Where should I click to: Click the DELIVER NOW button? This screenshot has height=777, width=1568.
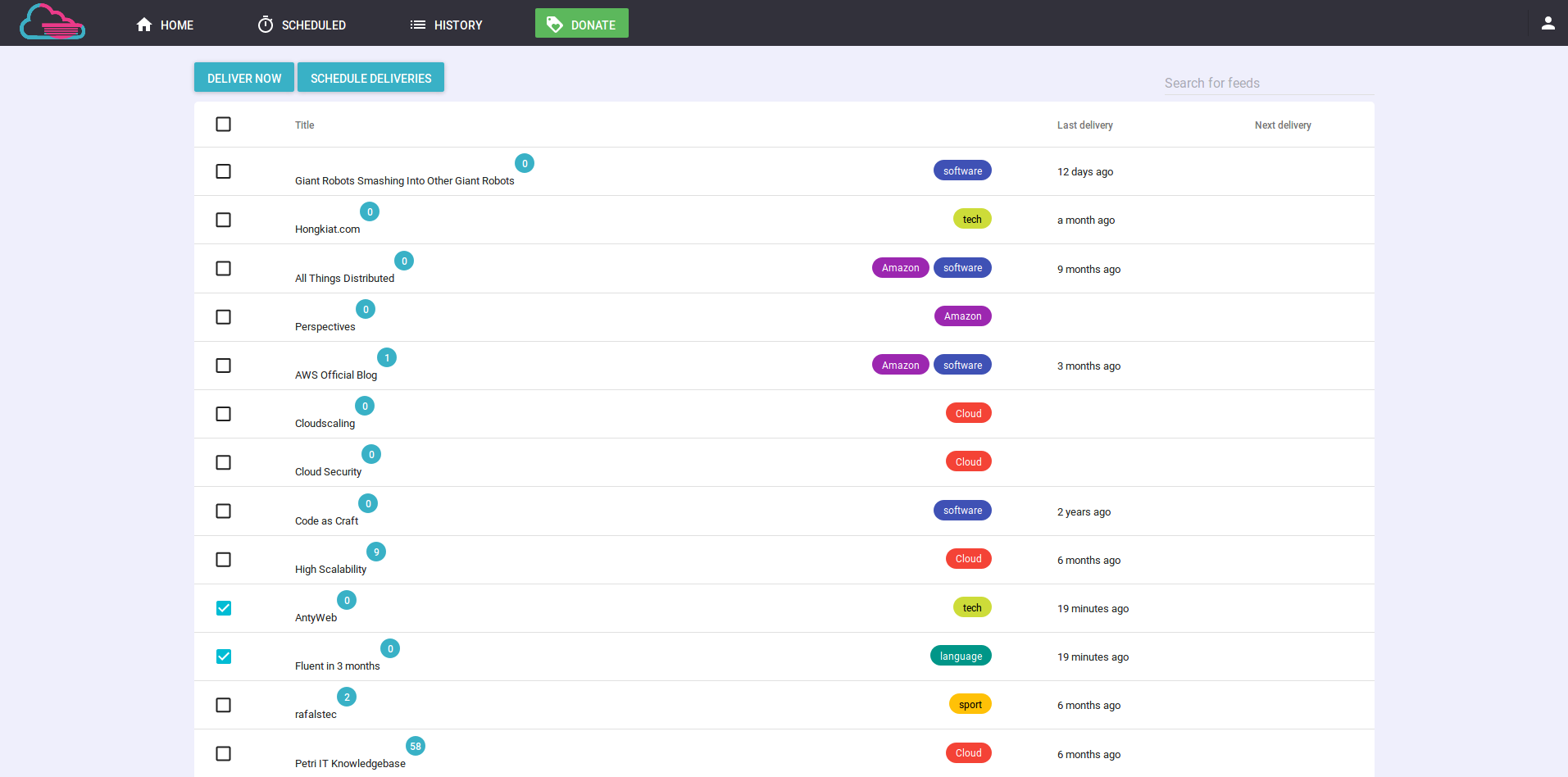(x=244, y=77)
